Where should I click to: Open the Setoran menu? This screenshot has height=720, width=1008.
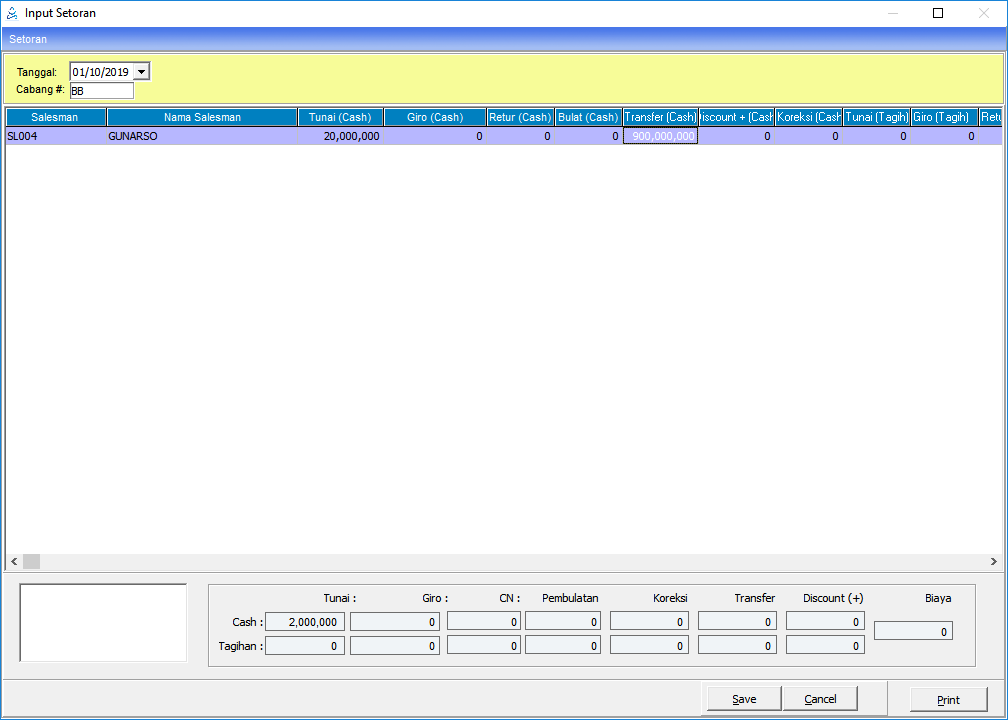(28, 39)
